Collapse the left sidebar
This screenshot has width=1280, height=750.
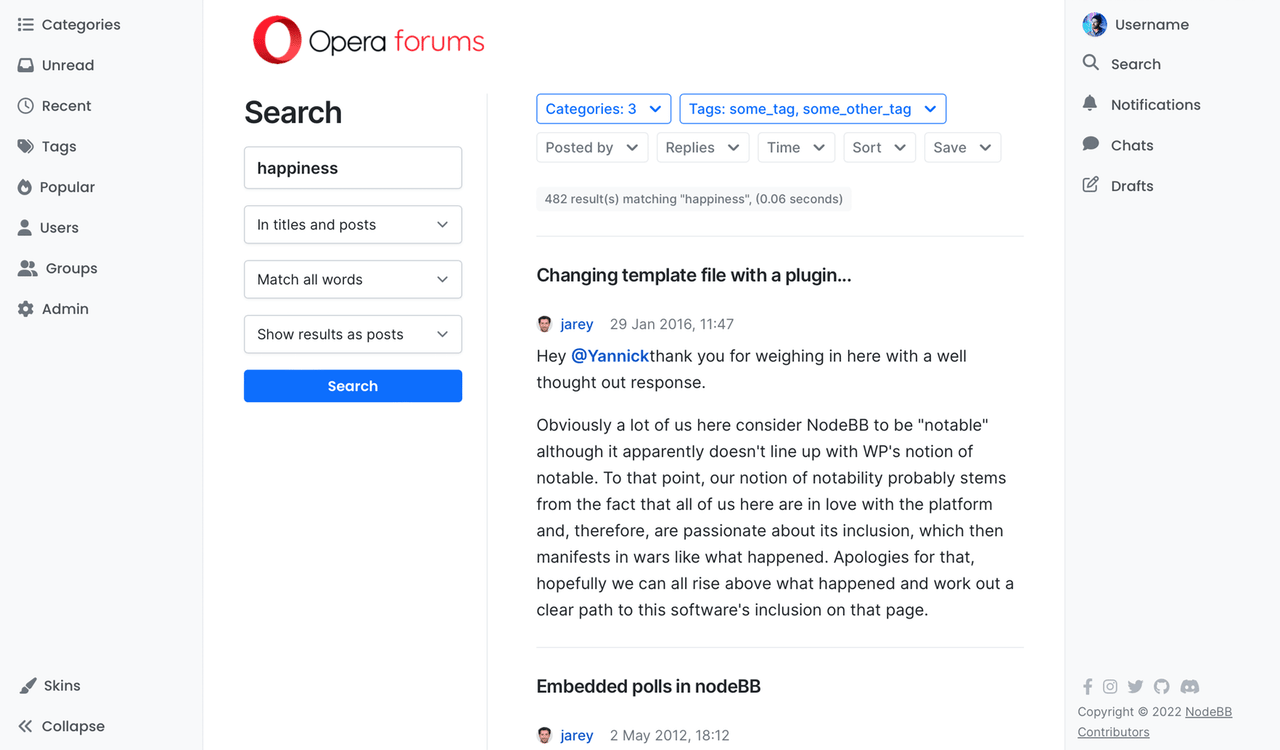click(x=61, y=726)
